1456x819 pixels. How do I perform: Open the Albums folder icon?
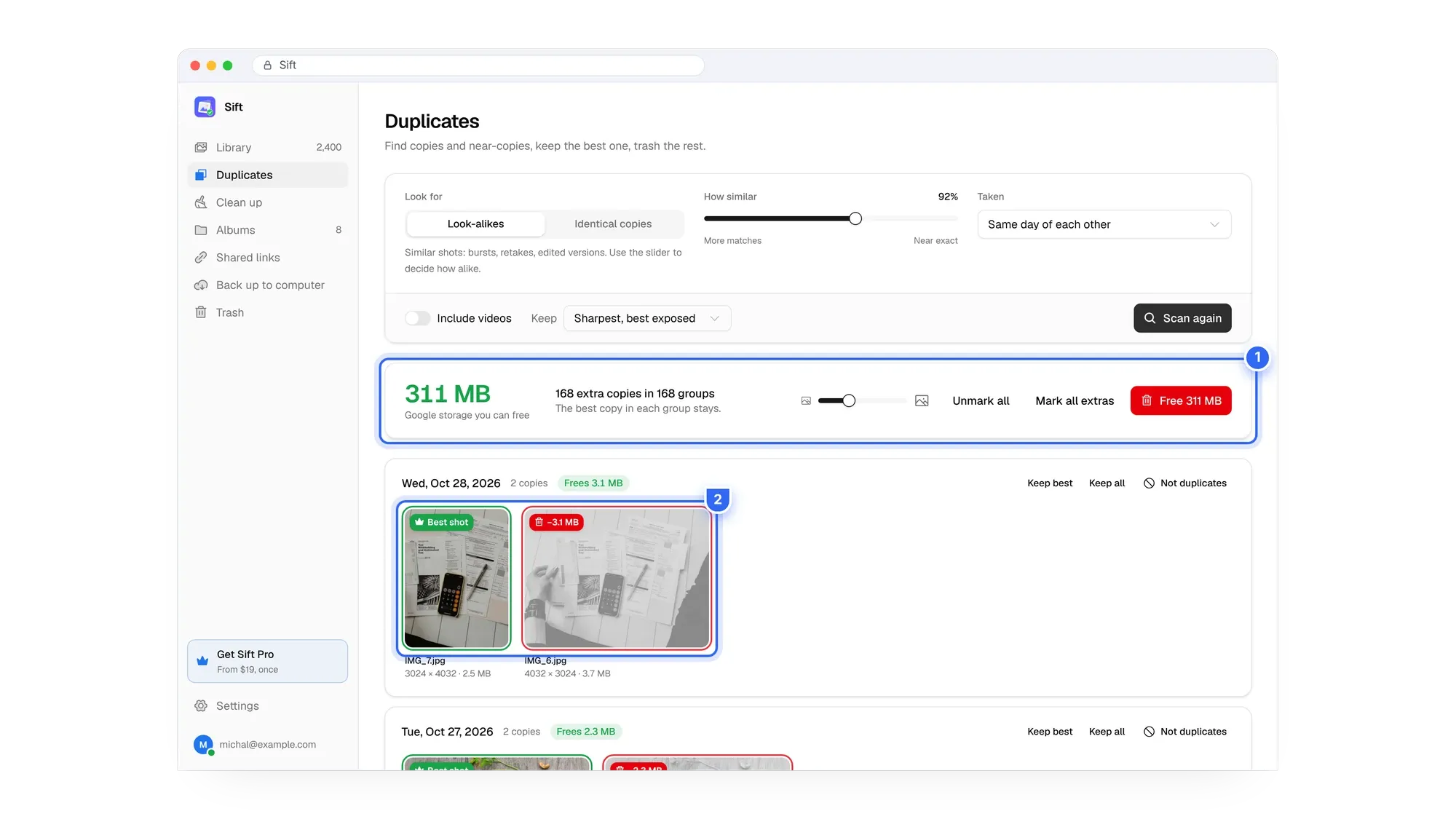point(201,230)
